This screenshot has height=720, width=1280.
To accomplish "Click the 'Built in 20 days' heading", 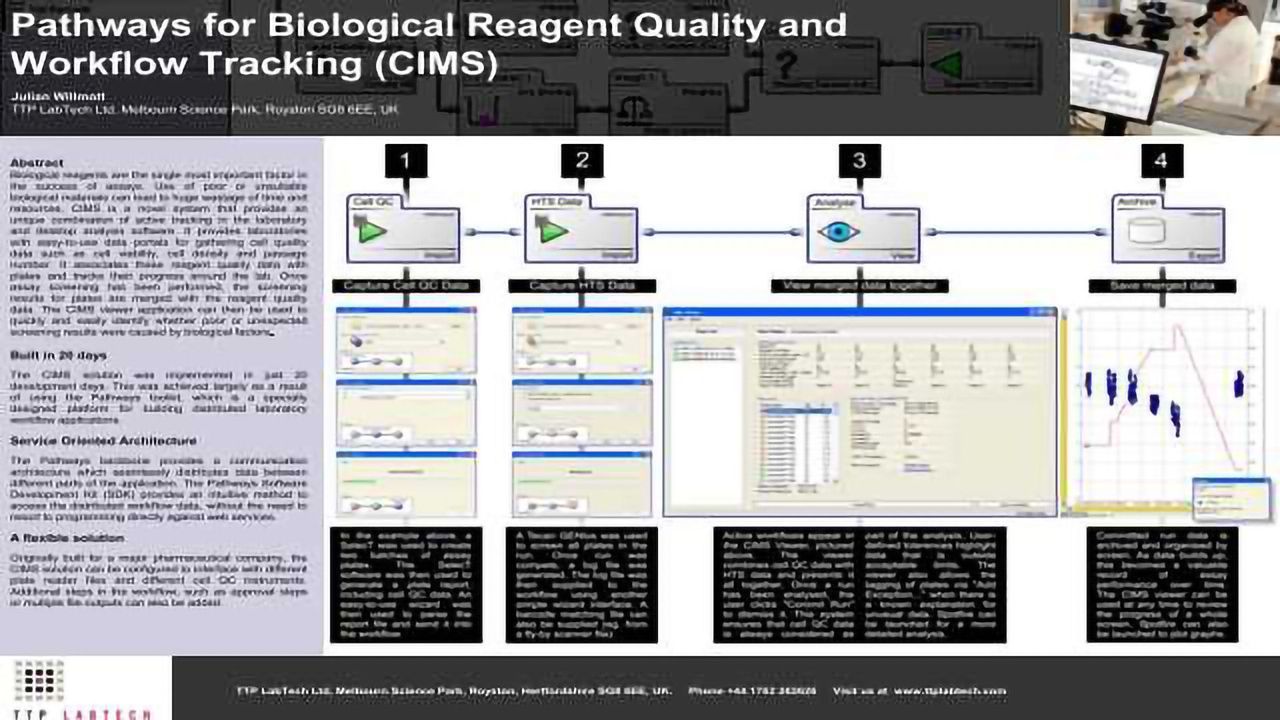I will 58,356.
